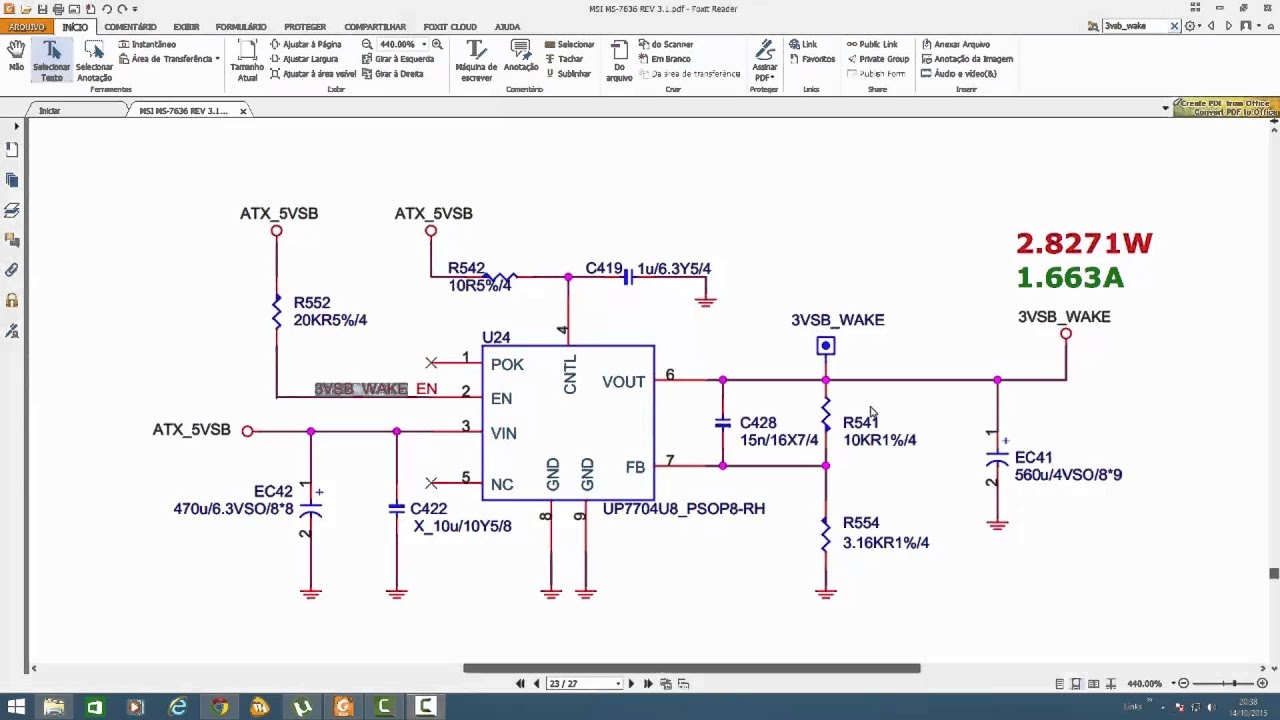Click the Instantâneo snapshot tool
Viewport: 1280px width, 720px height.
[147, 44]
